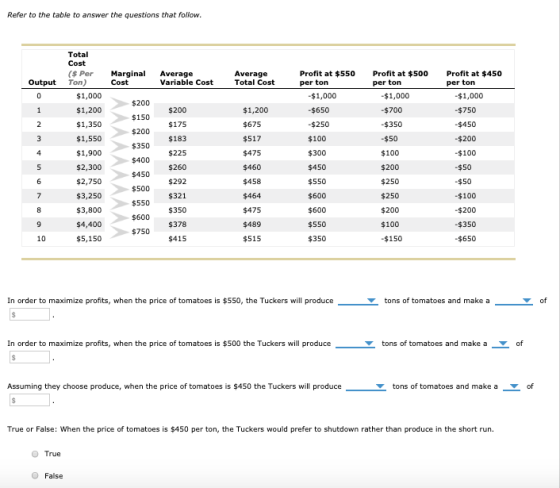
Task: Click the Profit at $550 per ton header
Action: pos(328,78)
